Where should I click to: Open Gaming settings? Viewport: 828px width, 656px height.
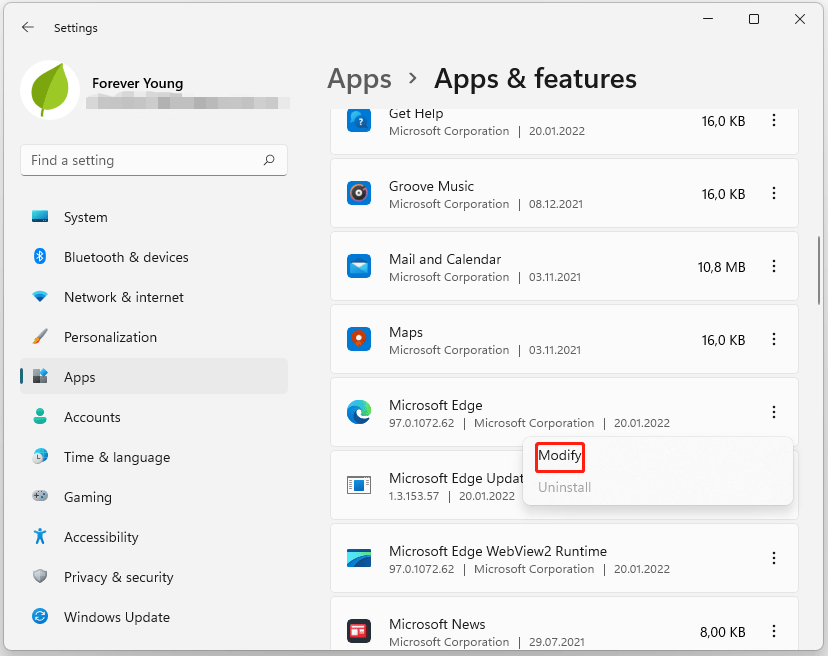(x=154, y=497)
